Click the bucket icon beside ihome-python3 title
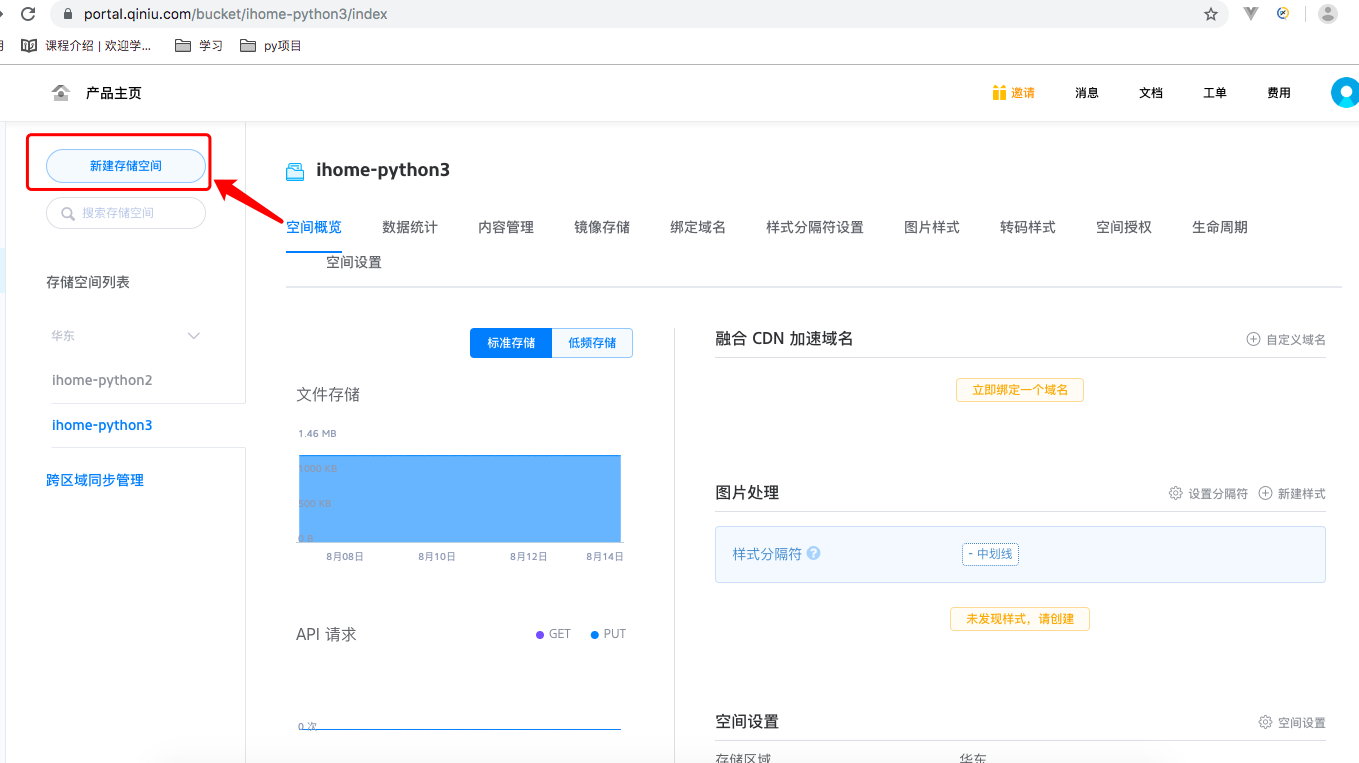1359x763 pixels. pos(295,170)
